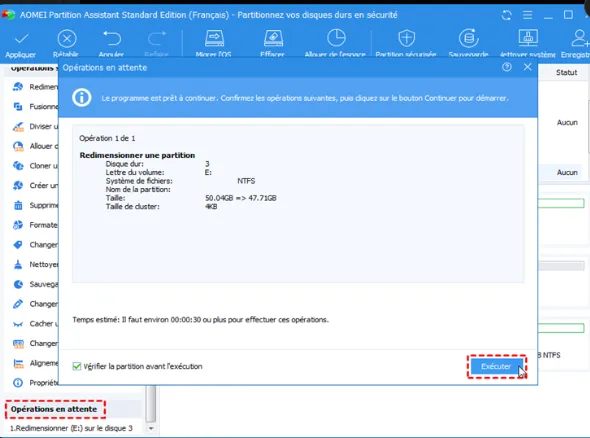Select Fusionner partitions in sidebar
590x438 pixels.
coord(35,106)
